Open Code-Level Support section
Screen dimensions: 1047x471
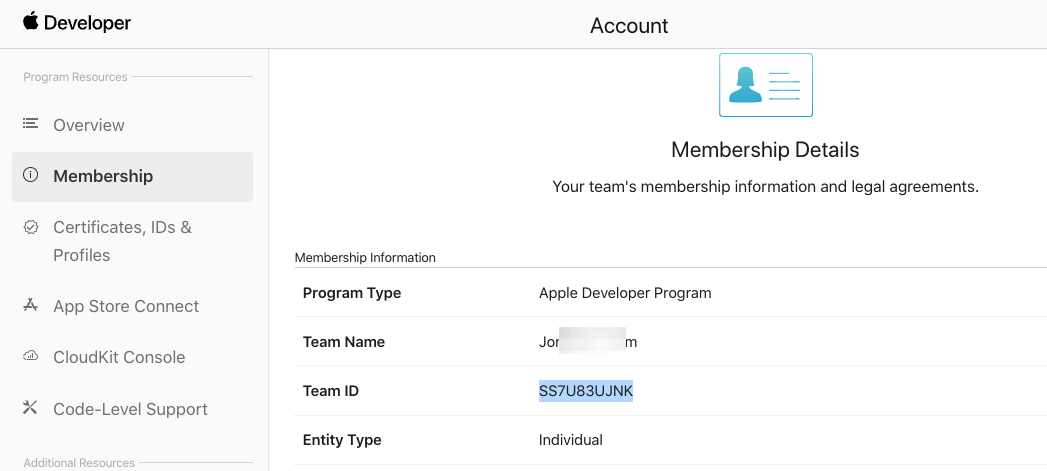[132, 409]
